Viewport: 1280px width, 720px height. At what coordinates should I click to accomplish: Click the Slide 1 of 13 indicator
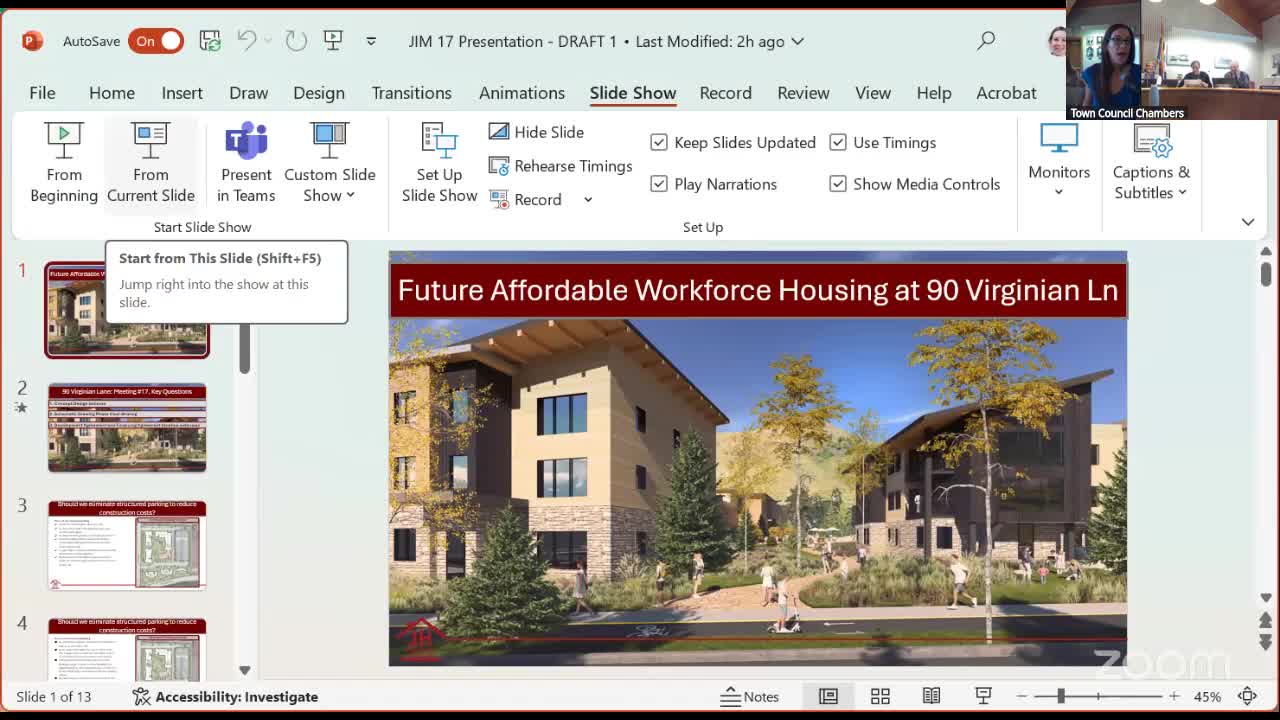click(x=54, y=697)
